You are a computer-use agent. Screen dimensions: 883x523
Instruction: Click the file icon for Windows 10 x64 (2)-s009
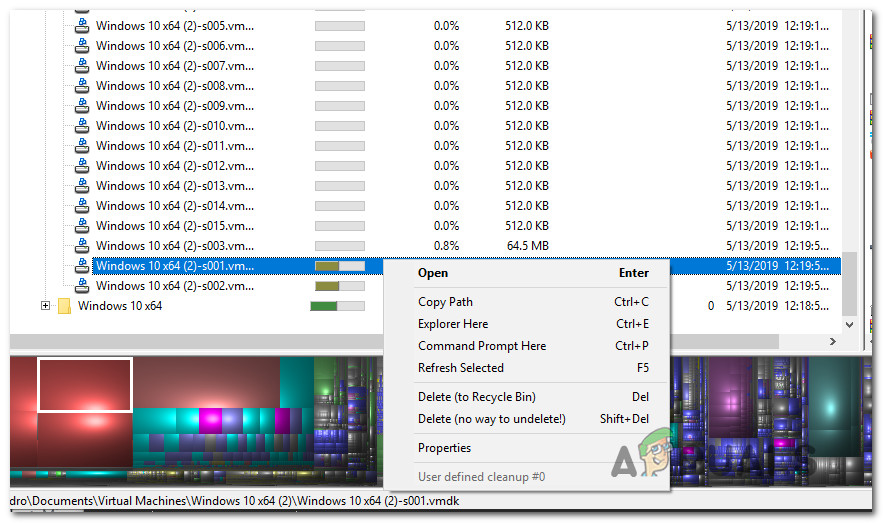point(82,106)
